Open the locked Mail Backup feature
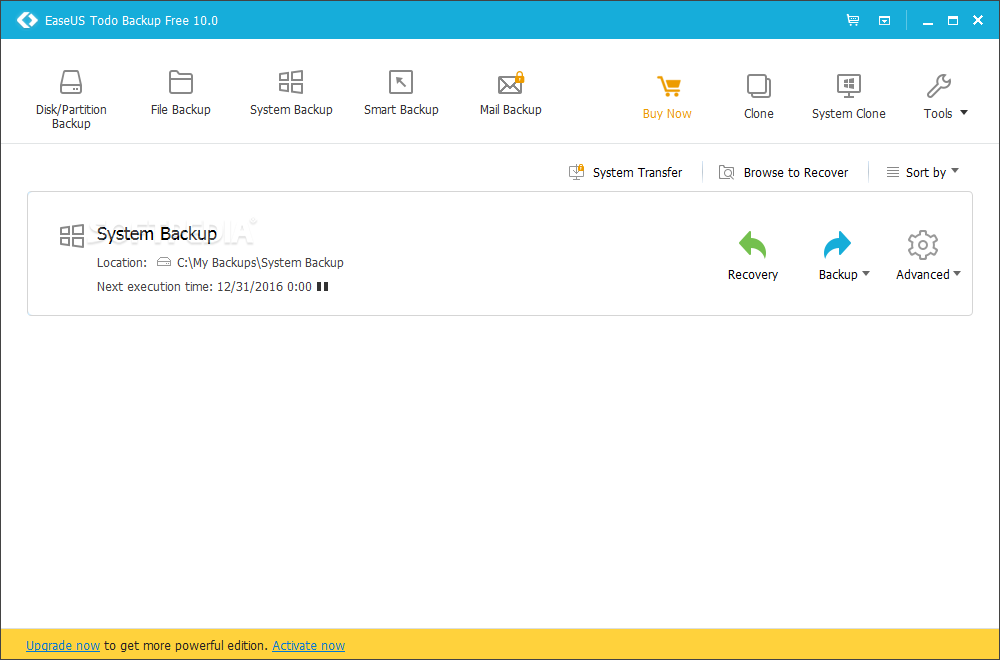Viewport: 1000px width, 660px height. (510, 92)
